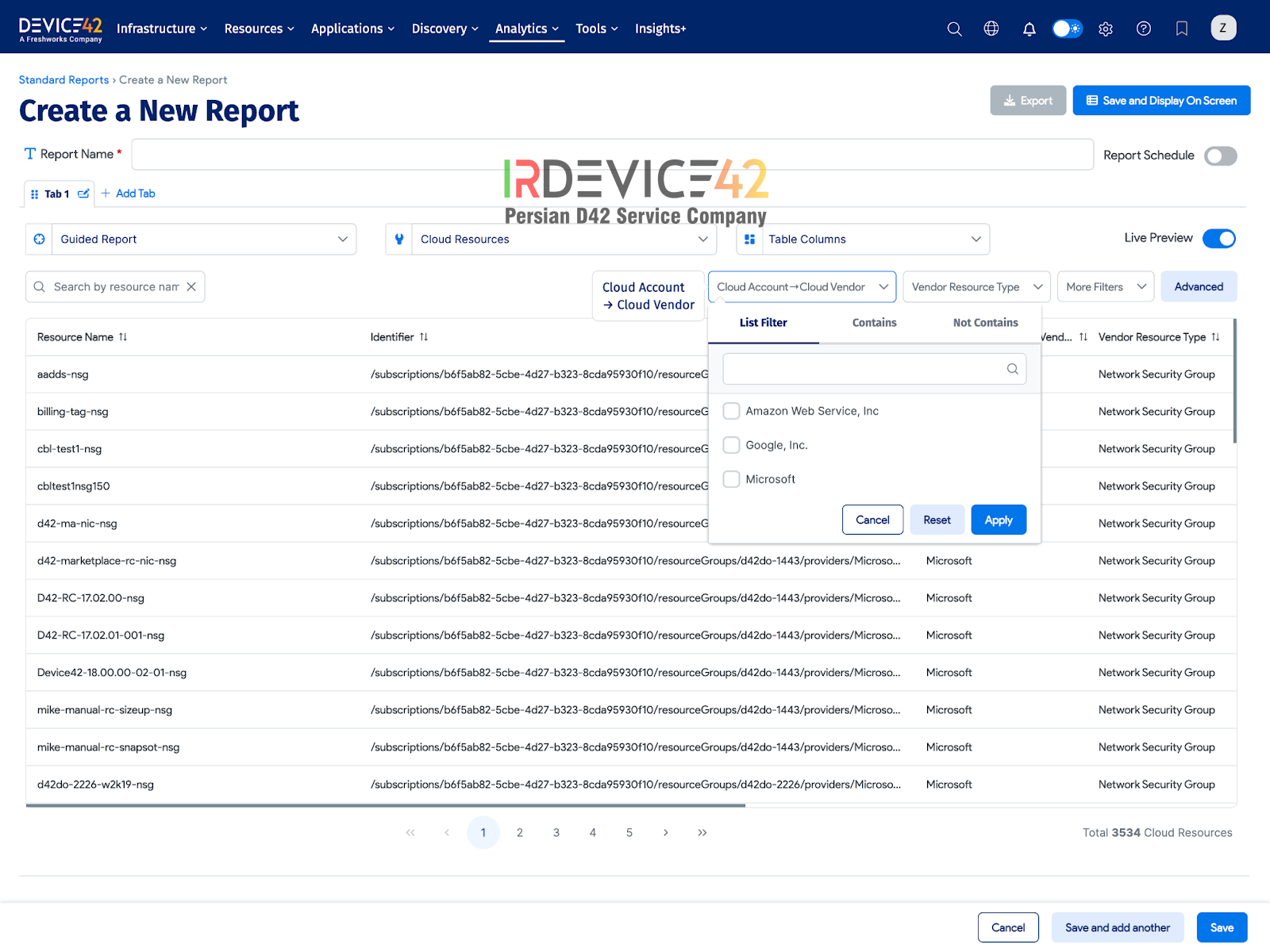Click the Table Columns grid icon

749,239
